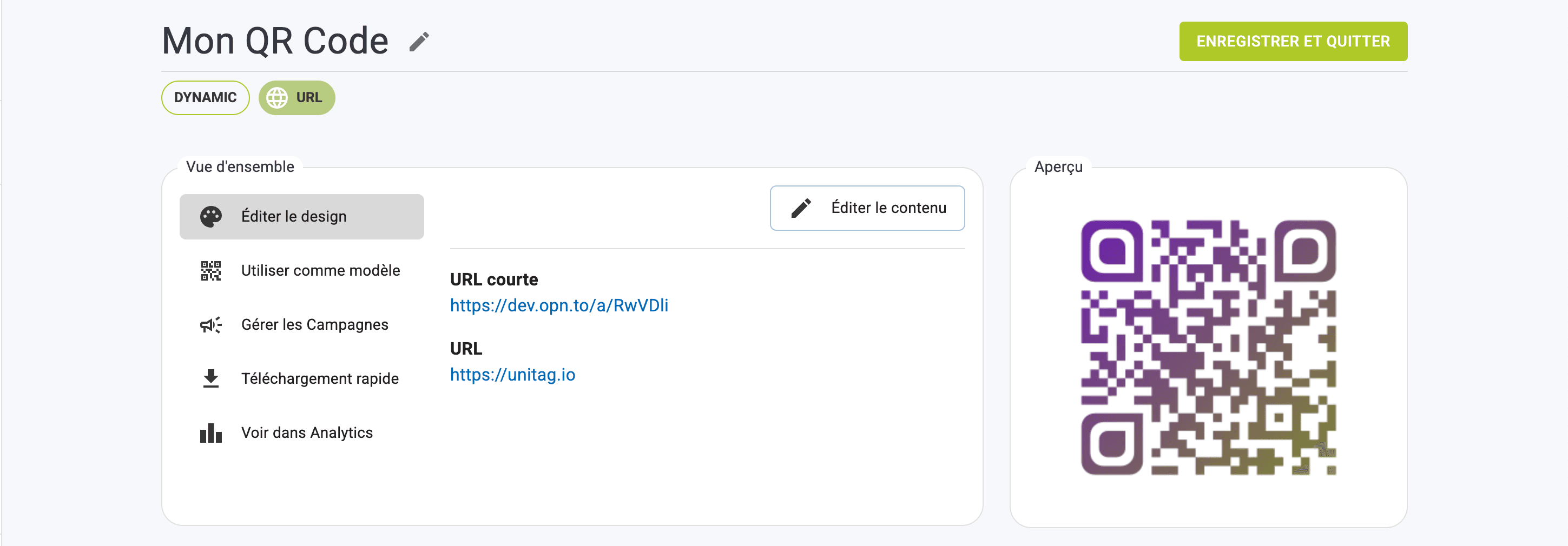Choose the Utiliser comme modèle text
The height and width of the screenshot is (546, 1568).
[x=320, y=271]
